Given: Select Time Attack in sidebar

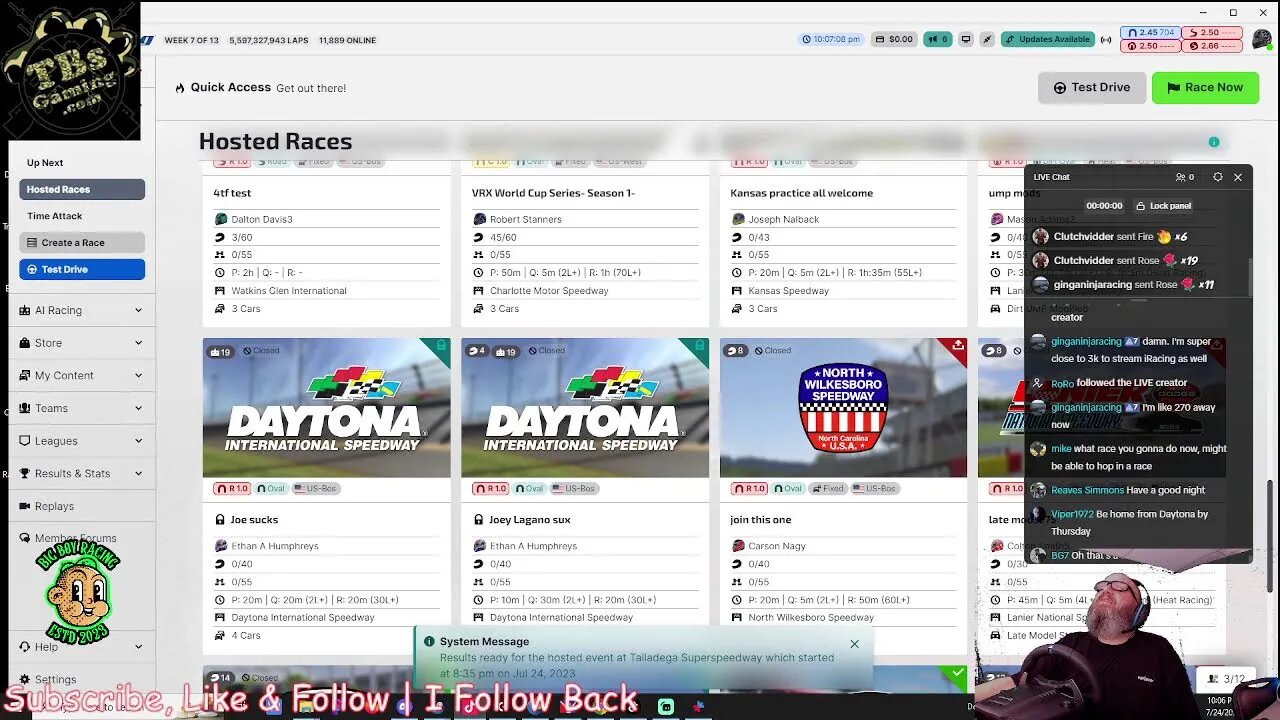Looking at the screenshot, I should pos(55,216).
